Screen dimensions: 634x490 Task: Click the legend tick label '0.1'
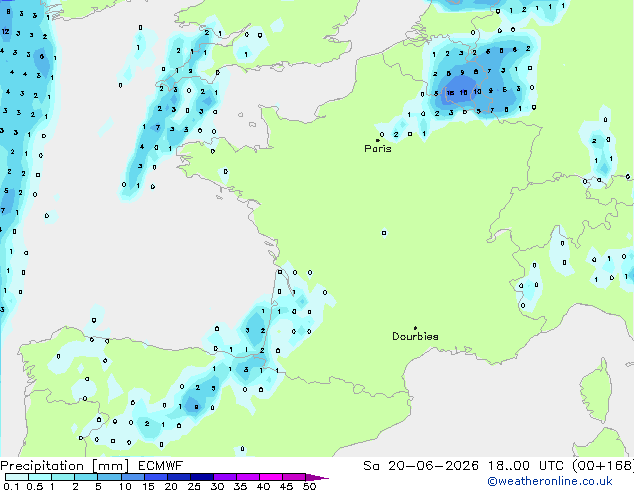[11, 486]
